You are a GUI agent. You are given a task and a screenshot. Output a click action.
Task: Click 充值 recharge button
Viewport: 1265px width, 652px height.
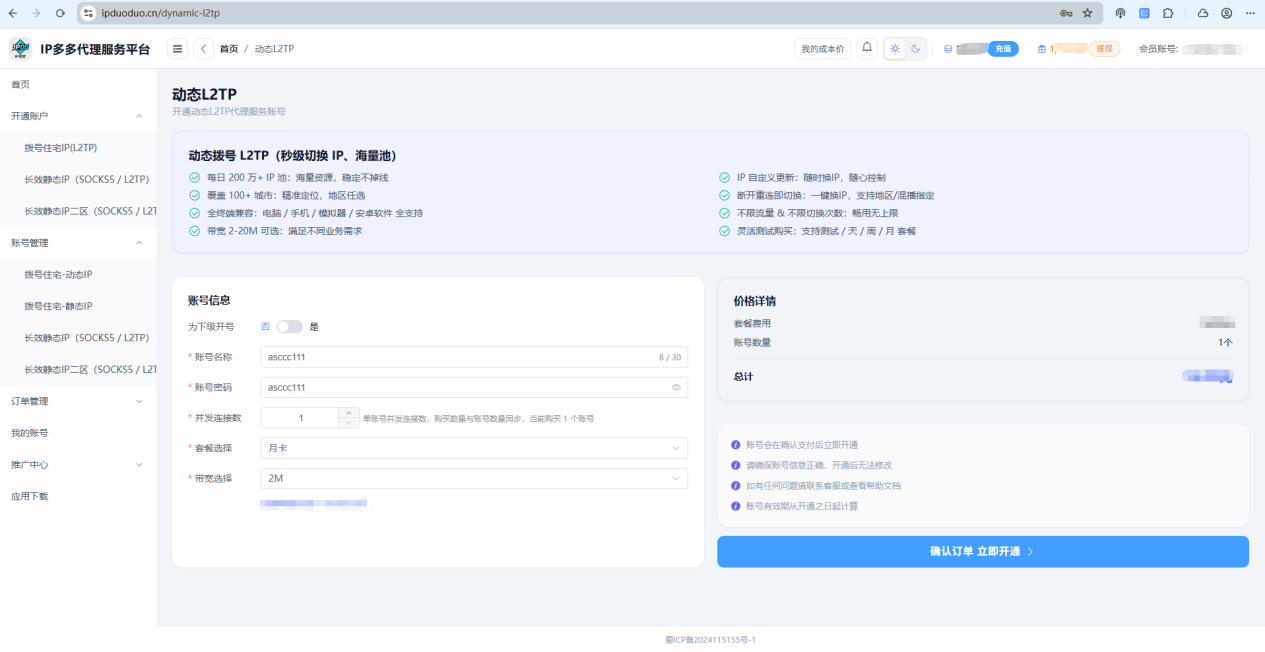click(1003, 48)
